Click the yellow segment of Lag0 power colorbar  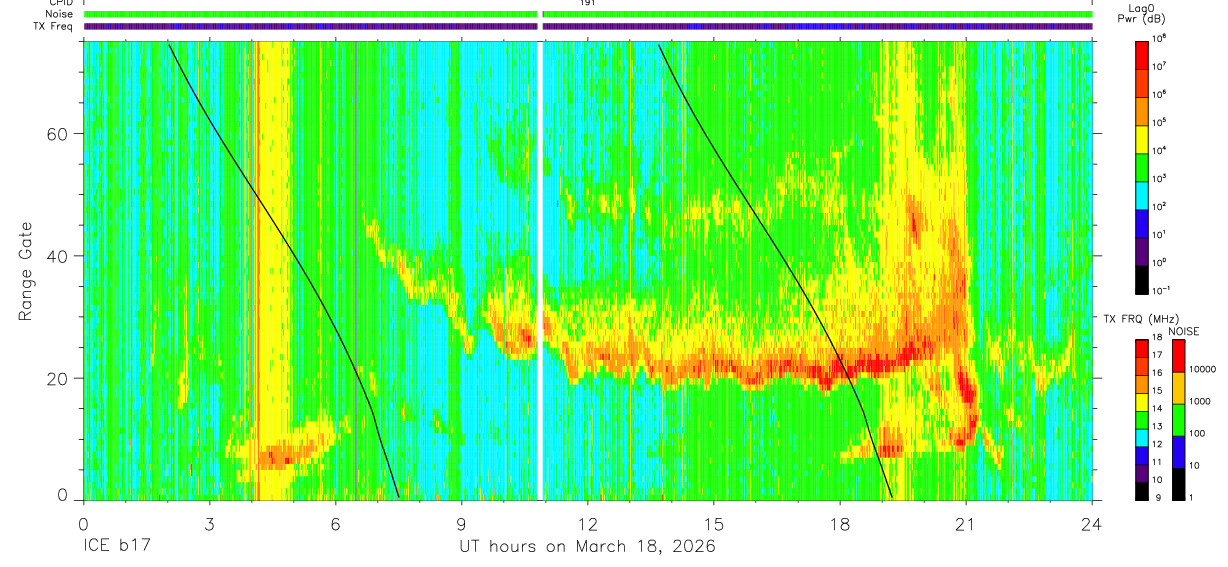pyautogui.click(x=1141, y=138)
